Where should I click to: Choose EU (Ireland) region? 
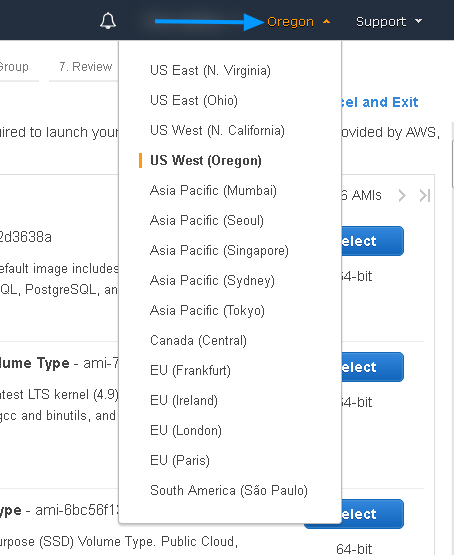tap(184, 401)
